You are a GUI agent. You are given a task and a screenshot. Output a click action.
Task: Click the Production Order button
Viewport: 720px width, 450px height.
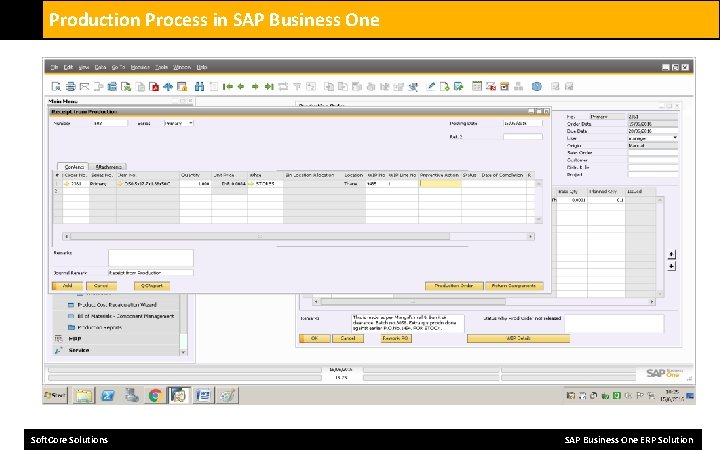coord(454,286)
